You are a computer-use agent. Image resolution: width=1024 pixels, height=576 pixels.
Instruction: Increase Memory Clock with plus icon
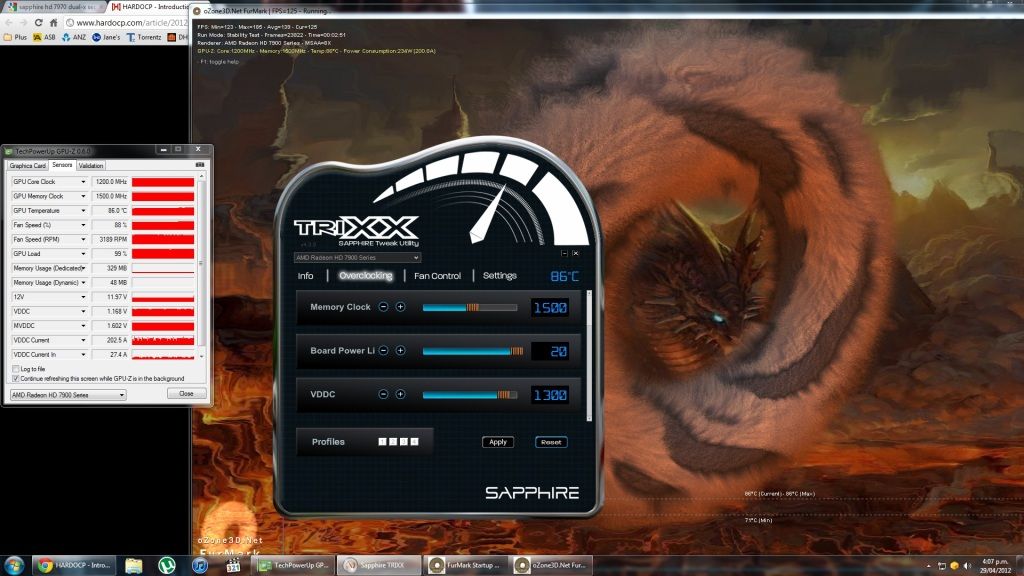[400, 307]
